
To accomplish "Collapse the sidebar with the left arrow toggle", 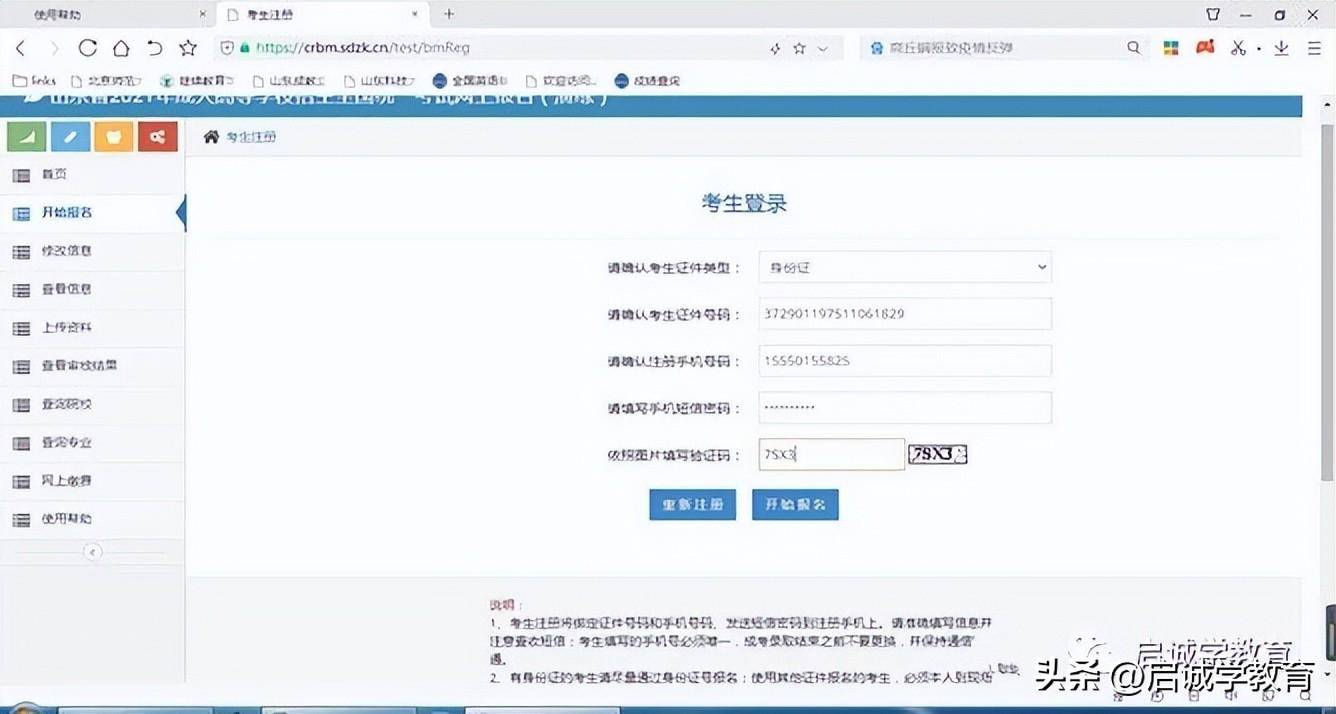I will point(93,551).
